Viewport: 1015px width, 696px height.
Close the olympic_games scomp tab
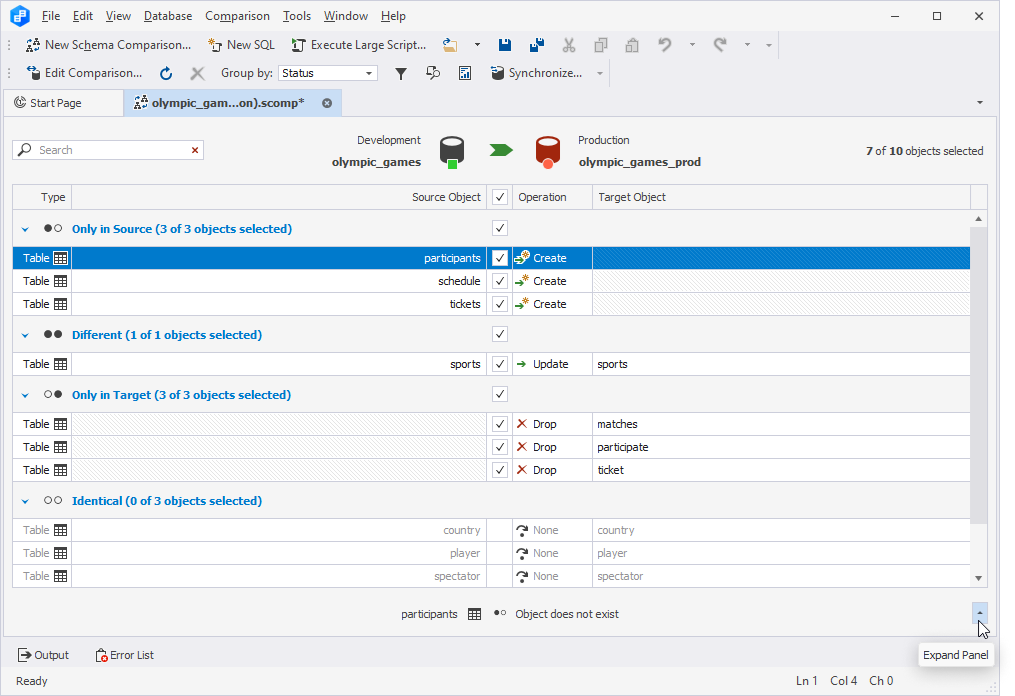click(327, 103)
